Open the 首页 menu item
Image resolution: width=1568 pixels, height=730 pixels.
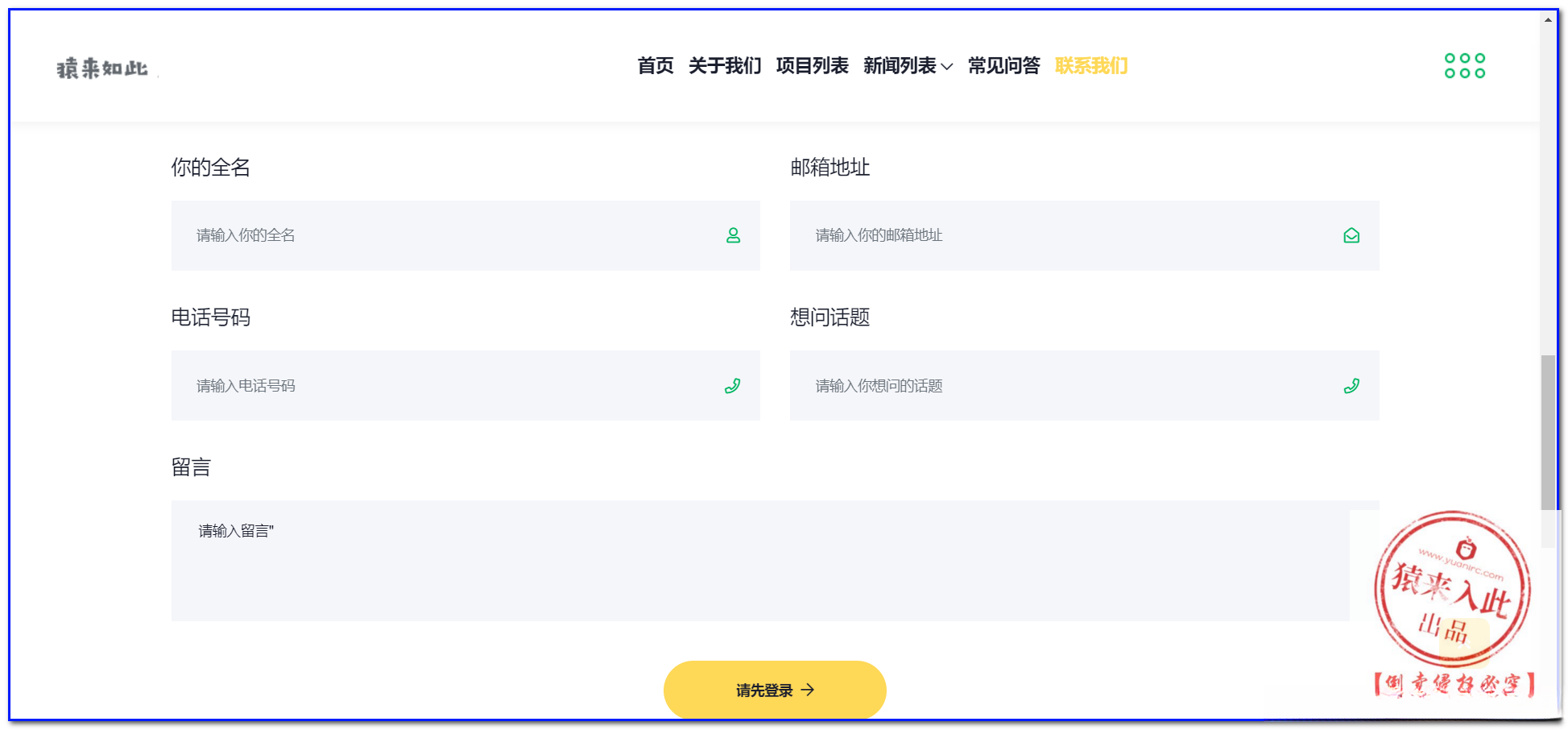click(x=656, y=66)
